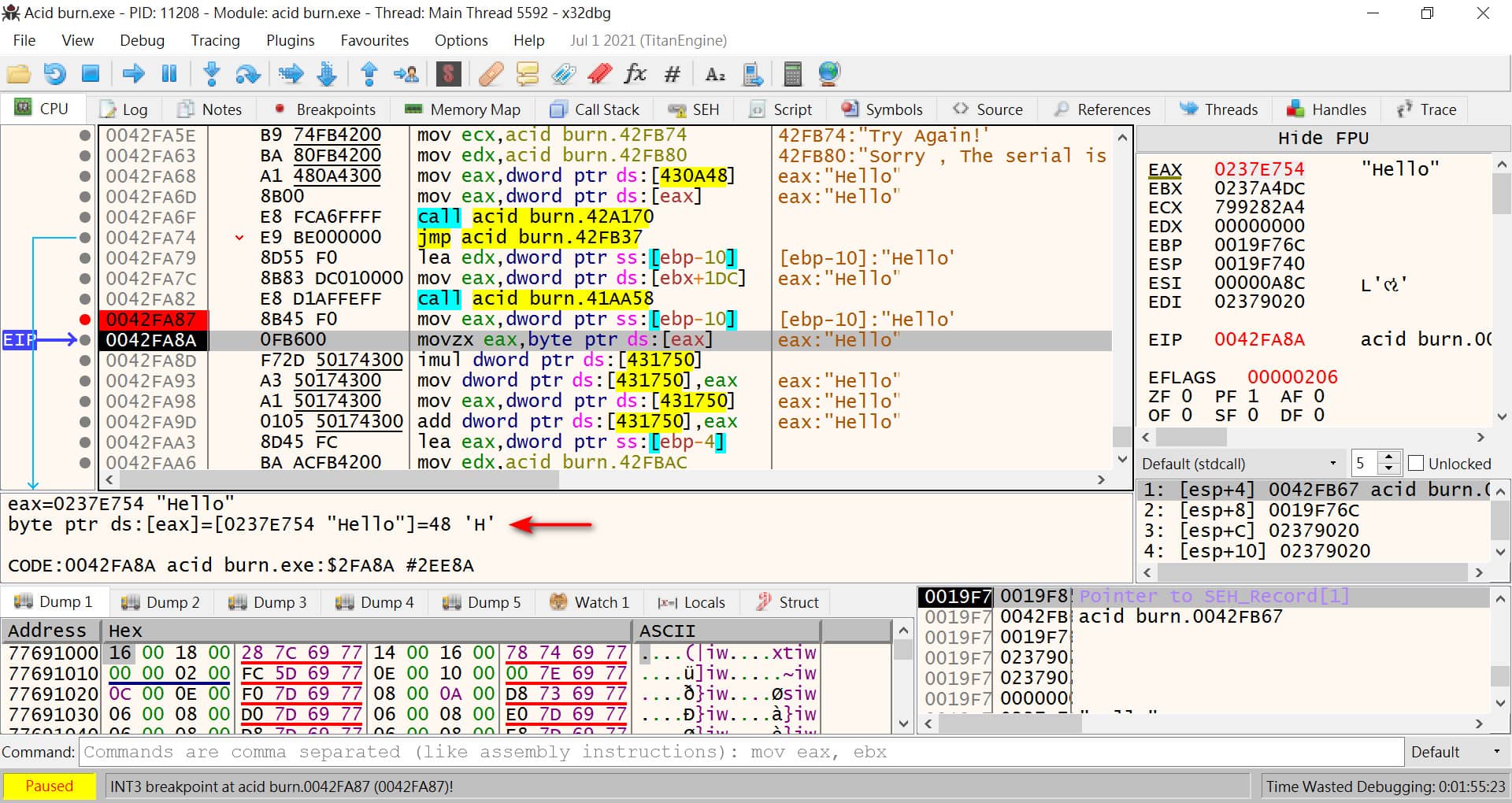Screen dimensions: 1512x803
Task: Restart the debuggee with the restart icon
Action: point(54,74)
